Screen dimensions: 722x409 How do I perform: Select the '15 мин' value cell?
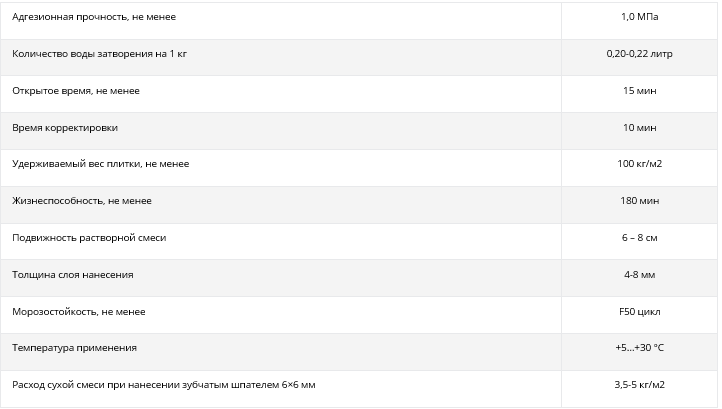[x=639, y=91]
